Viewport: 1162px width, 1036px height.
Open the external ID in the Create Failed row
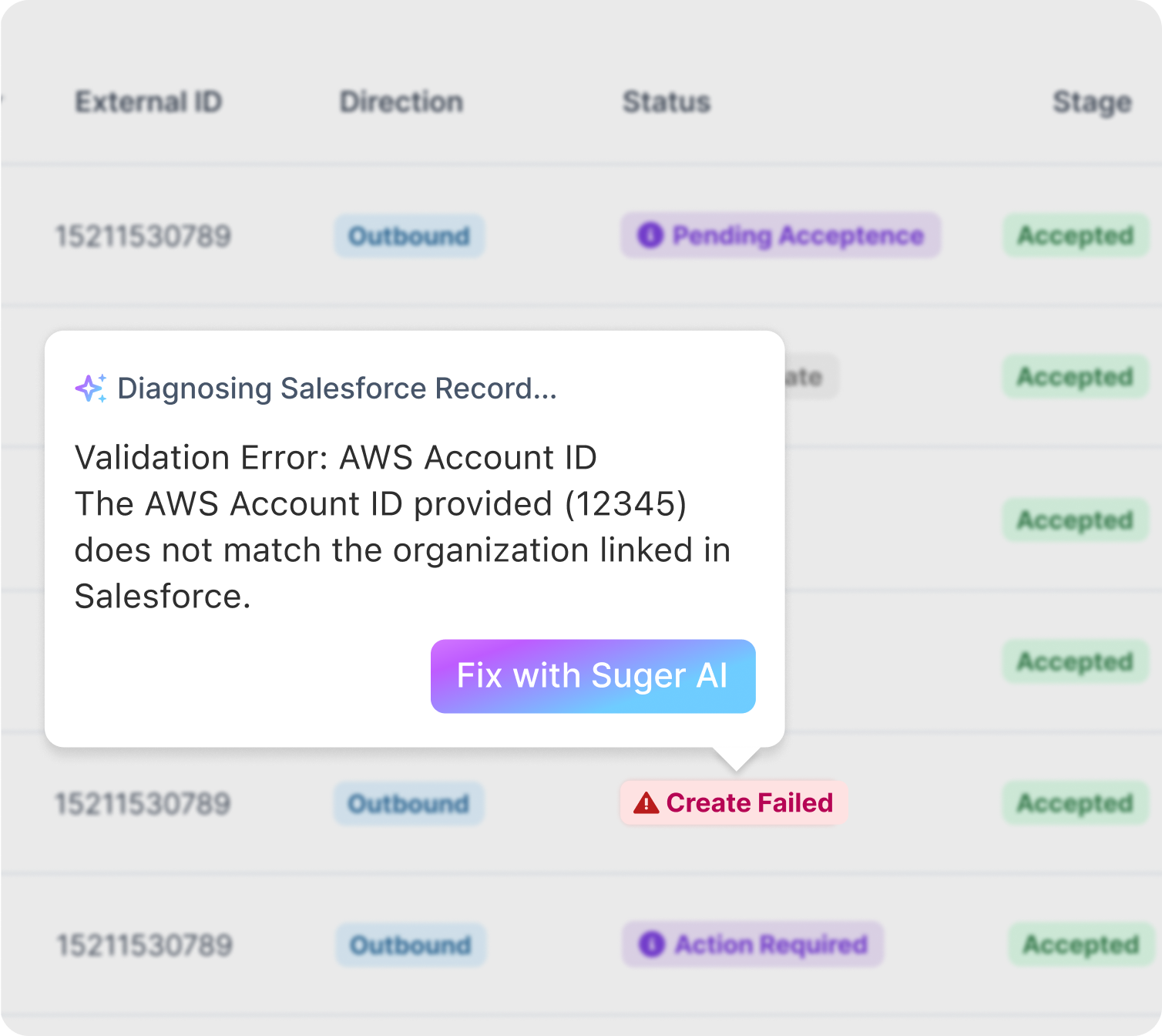click(143, 804)
